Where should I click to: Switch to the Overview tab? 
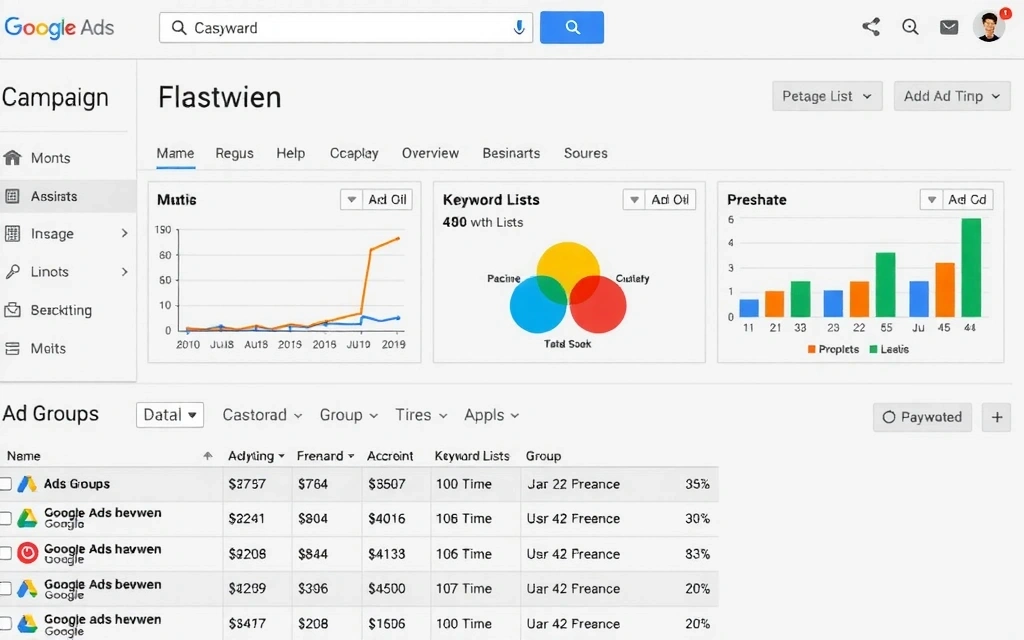[430, 153]
